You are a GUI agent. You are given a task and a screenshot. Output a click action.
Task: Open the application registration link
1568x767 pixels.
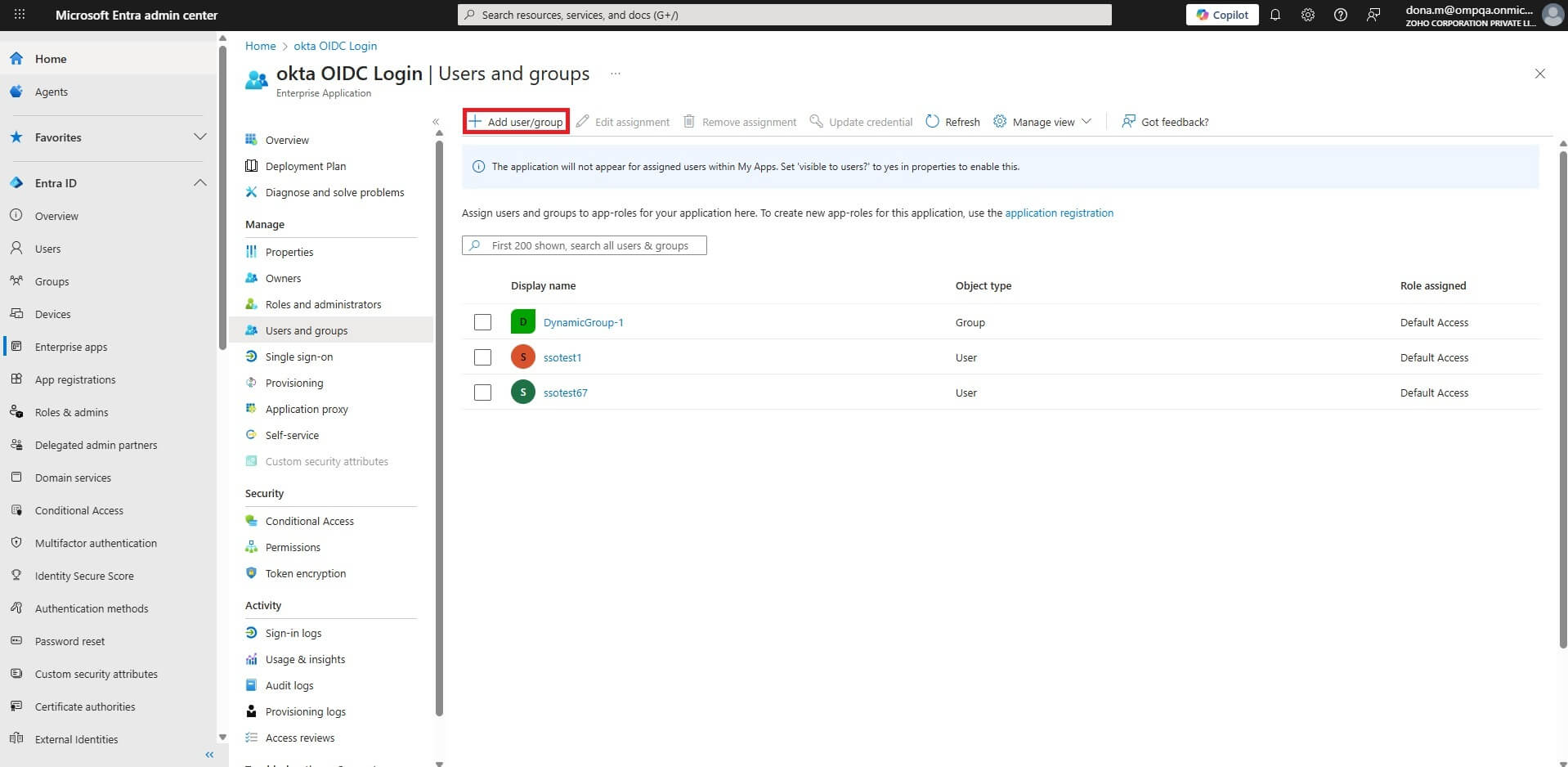tap(1059, 213)
